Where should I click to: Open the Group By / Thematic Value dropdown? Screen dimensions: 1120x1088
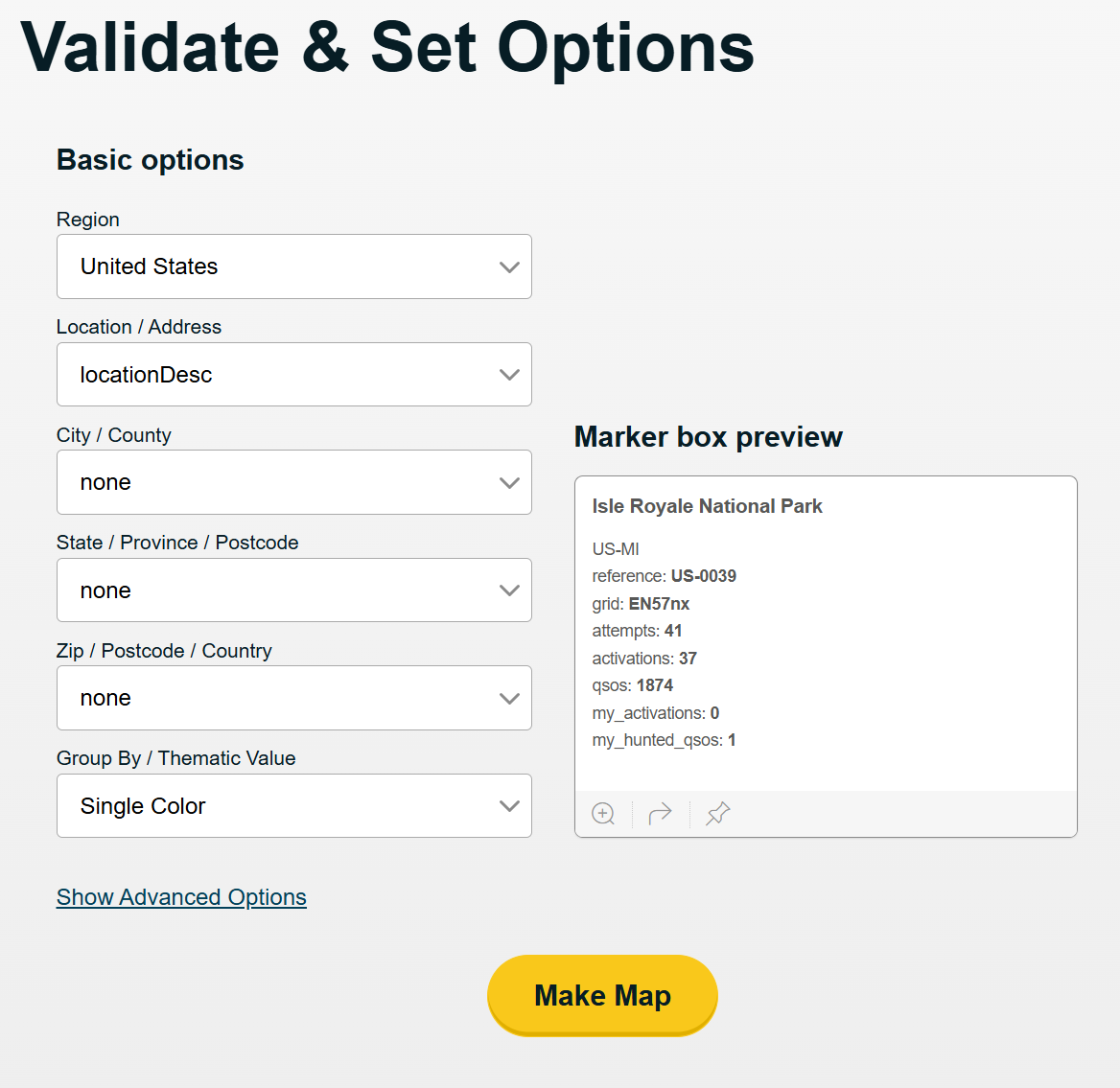(294, 806)
